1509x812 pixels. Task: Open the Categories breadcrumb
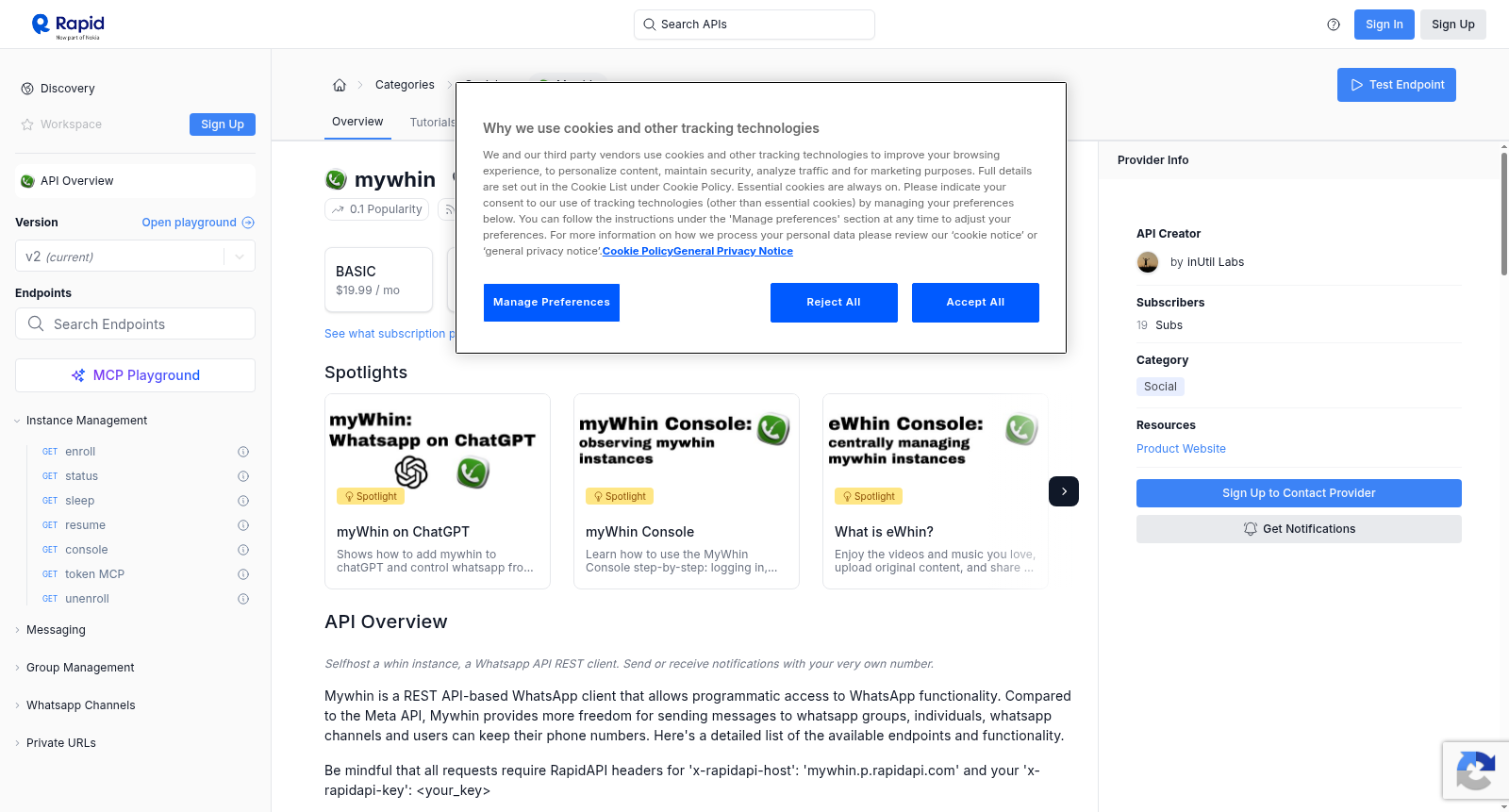click(405, 85)
